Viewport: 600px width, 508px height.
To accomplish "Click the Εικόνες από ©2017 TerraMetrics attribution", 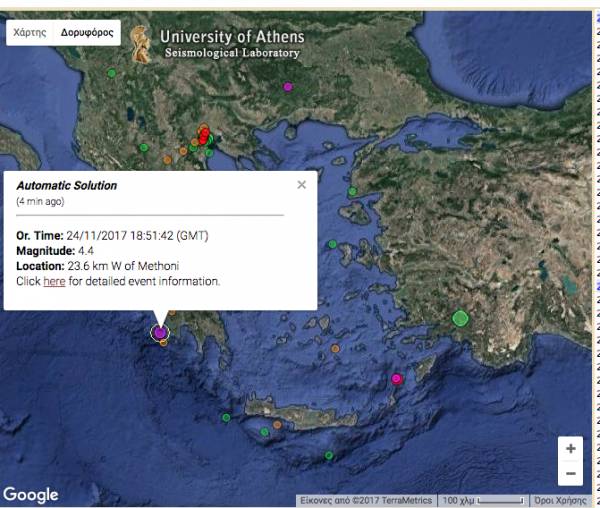I will coord(365,500).
